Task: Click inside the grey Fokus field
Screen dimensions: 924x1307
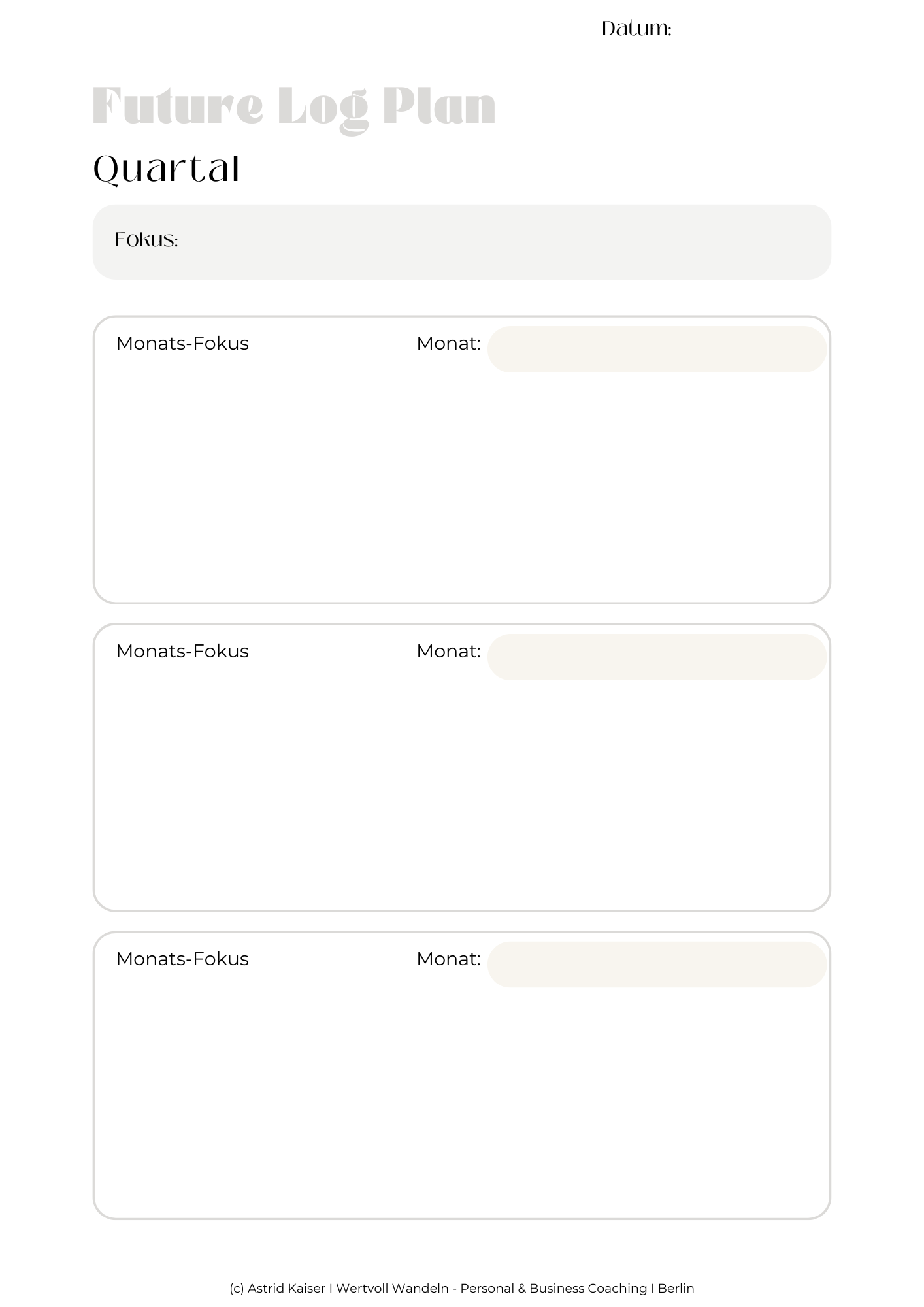Action: point(462,242)
